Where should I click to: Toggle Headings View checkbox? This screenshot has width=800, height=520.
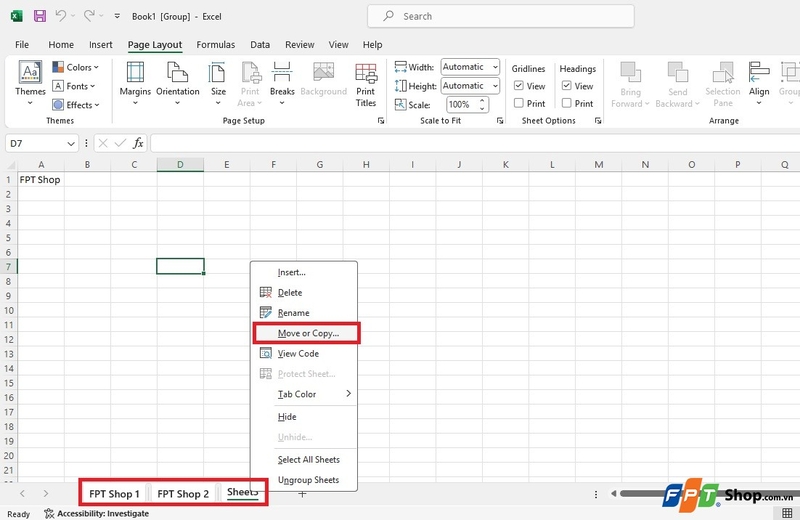(566, 86)
